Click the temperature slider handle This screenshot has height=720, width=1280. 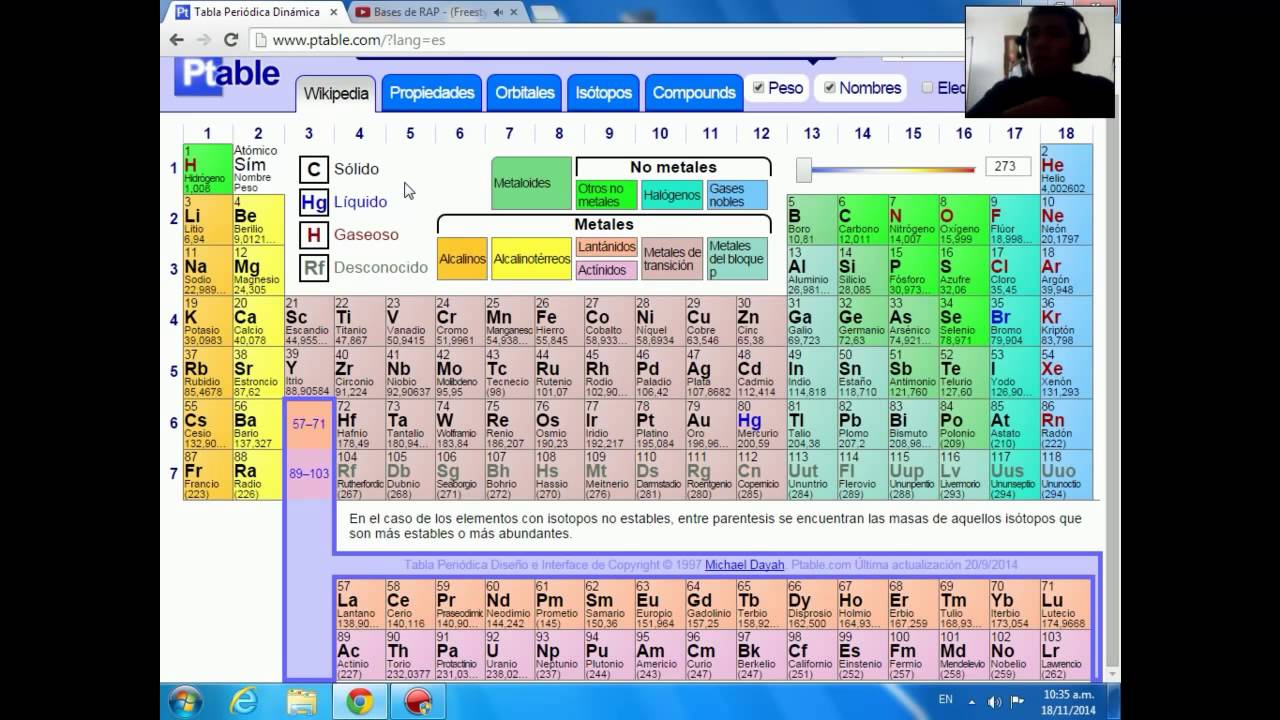804,169
